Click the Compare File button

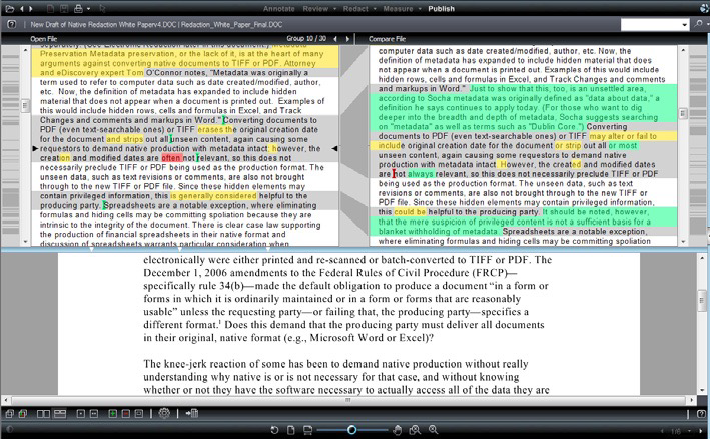[387, 39]
